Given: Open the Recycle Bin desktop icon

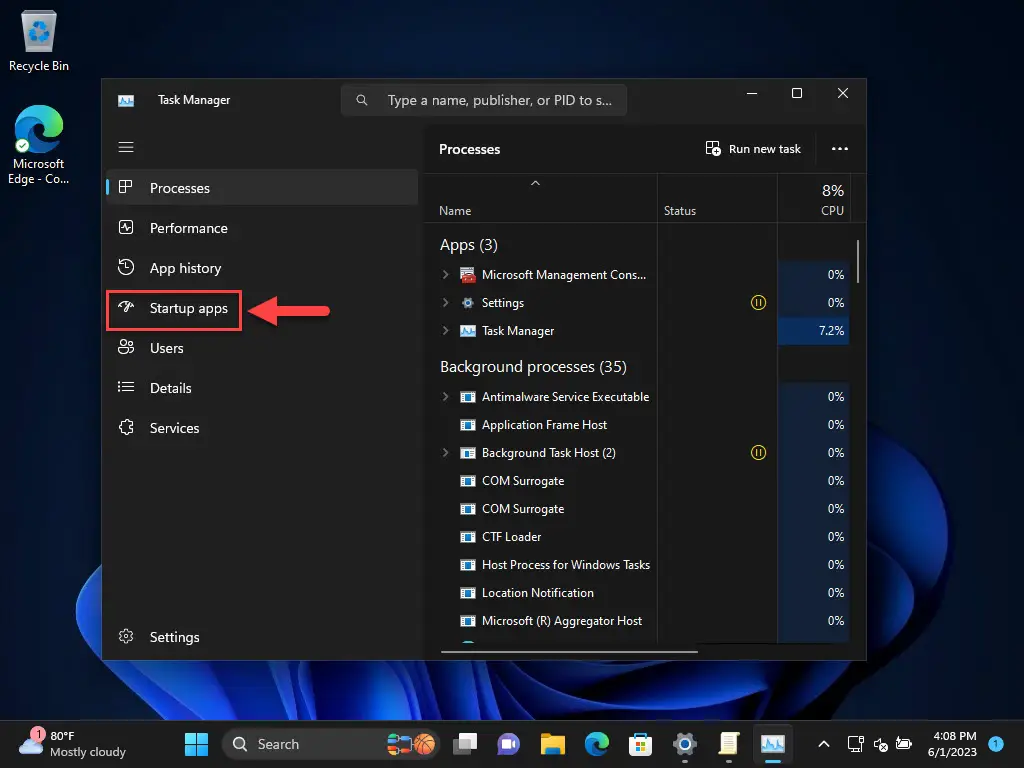Looking at the screenshot, I should click(x=39, y=41).
